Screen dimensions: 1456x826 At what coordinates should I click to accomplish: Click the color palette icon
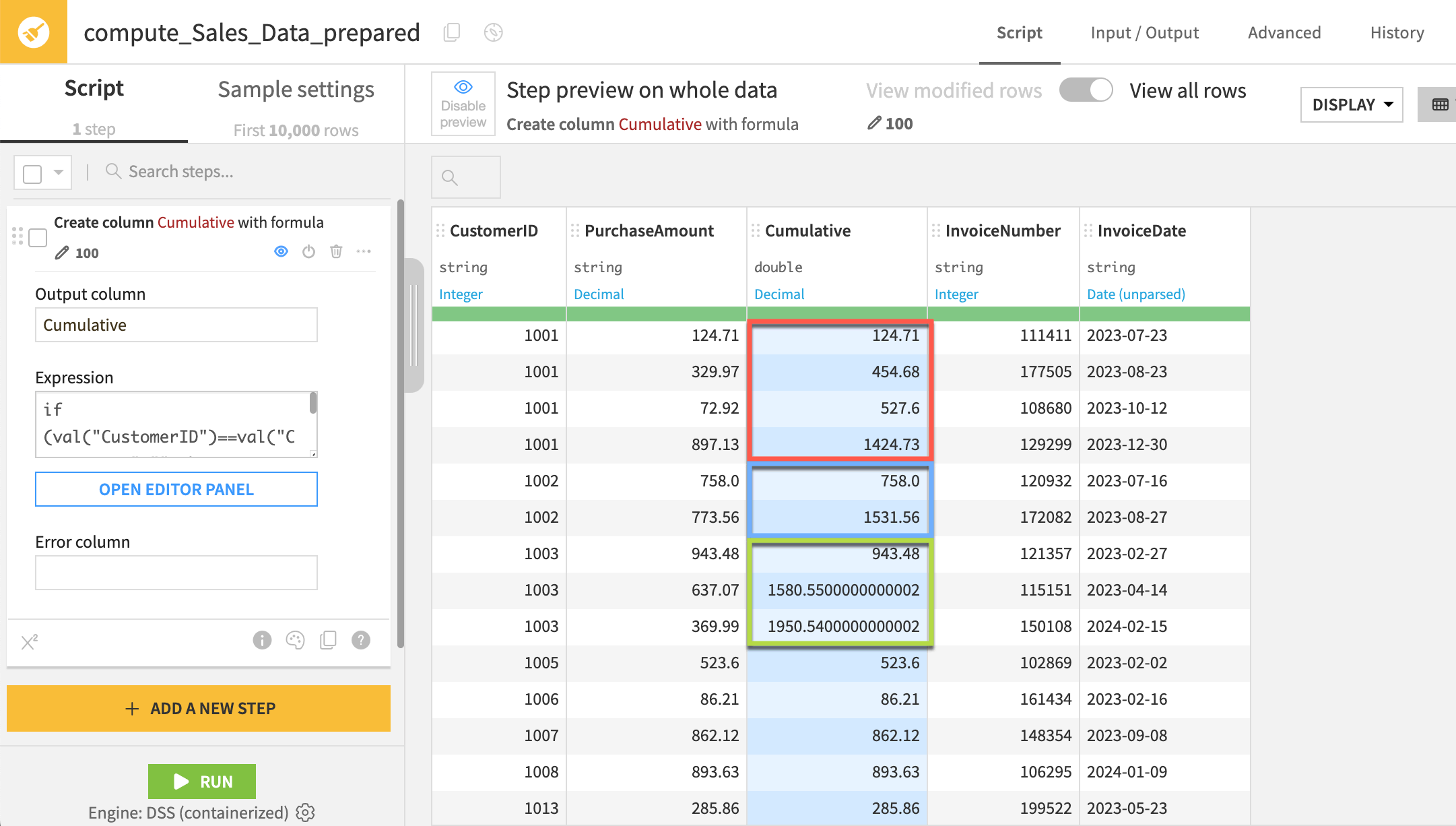[295, 640]
